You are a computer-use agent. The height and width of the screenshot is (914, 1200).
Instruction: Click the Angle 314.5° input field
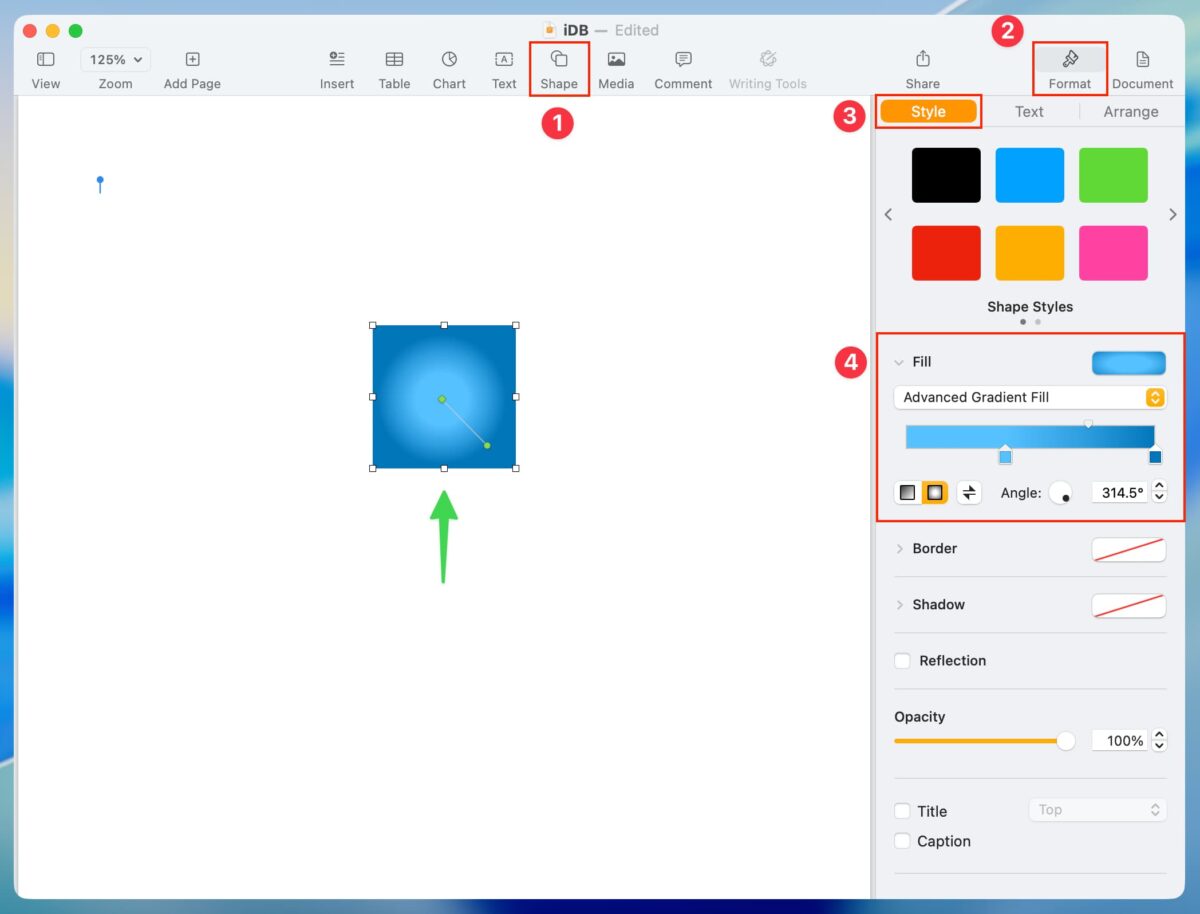[x=1119, y=493]
